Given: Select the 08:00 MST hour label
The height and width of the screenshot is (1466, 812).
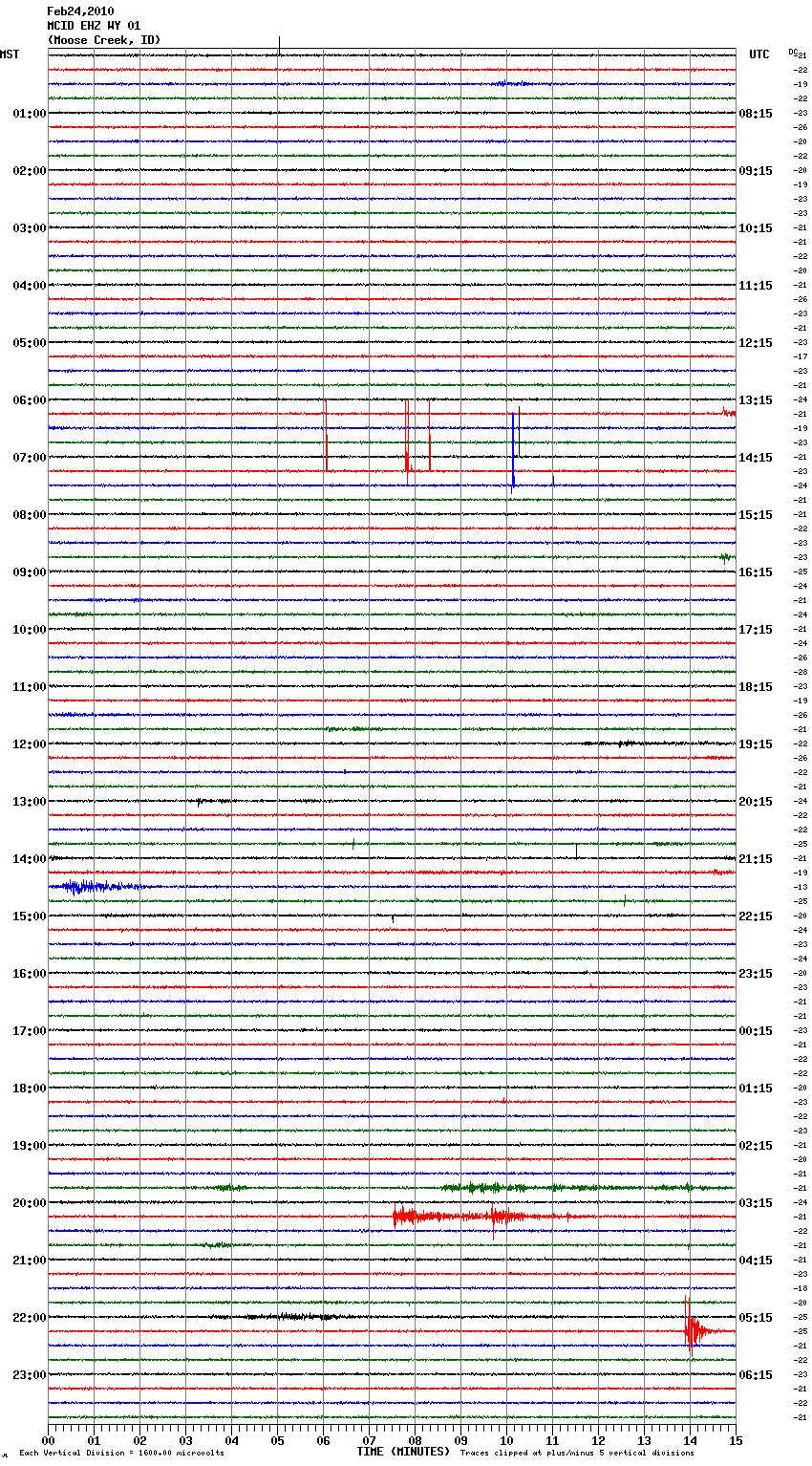Looking at the screenshot, I should click(x=30, y=515).
